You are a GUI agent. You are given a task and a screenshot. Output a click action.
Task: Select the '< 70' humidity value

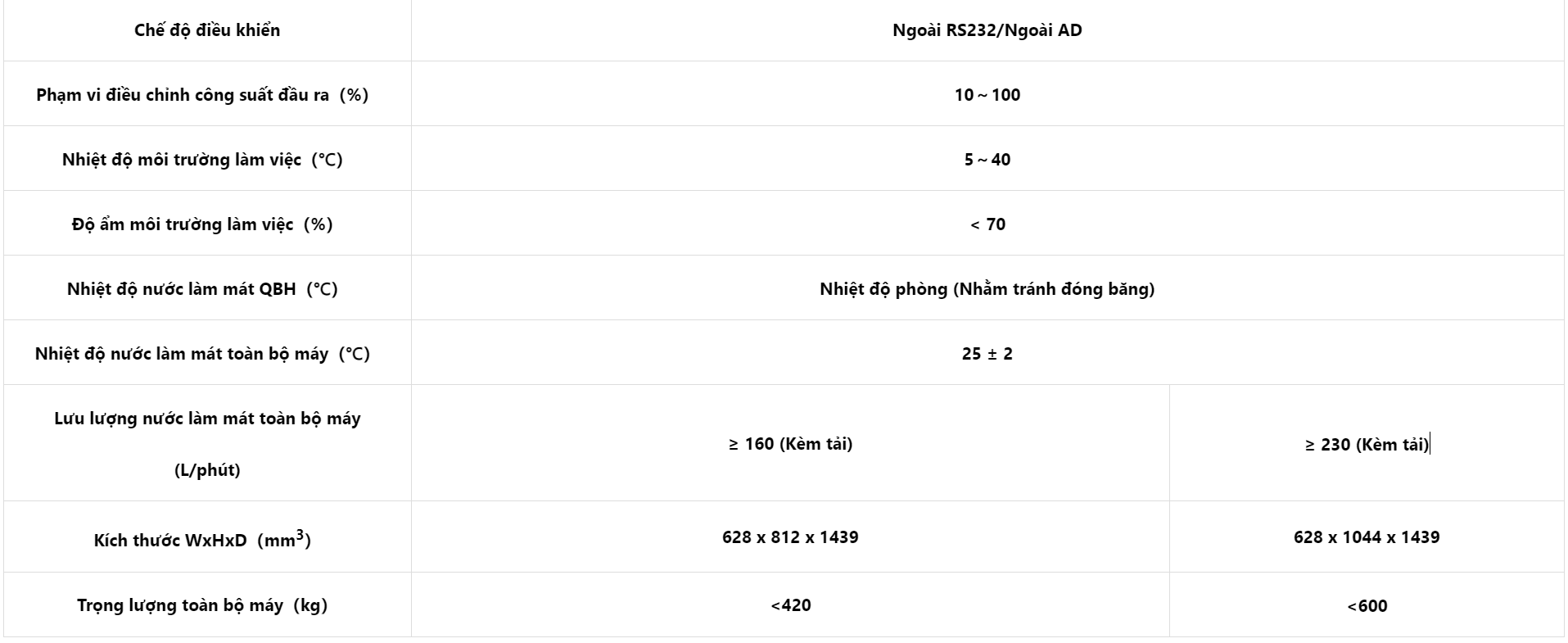987,224
